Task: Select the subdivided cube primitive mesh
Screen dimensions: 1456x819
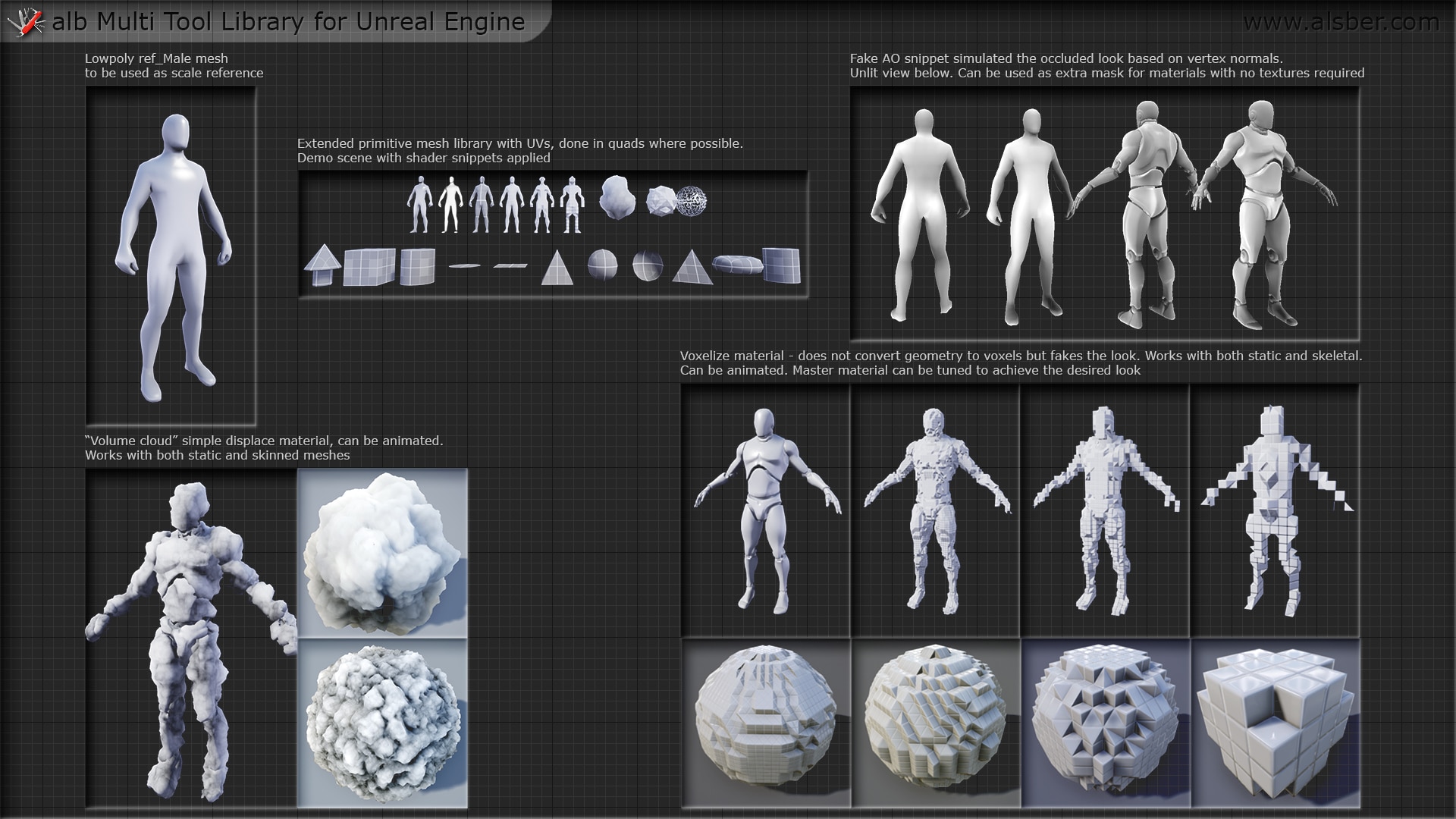Action: [369, 267]
